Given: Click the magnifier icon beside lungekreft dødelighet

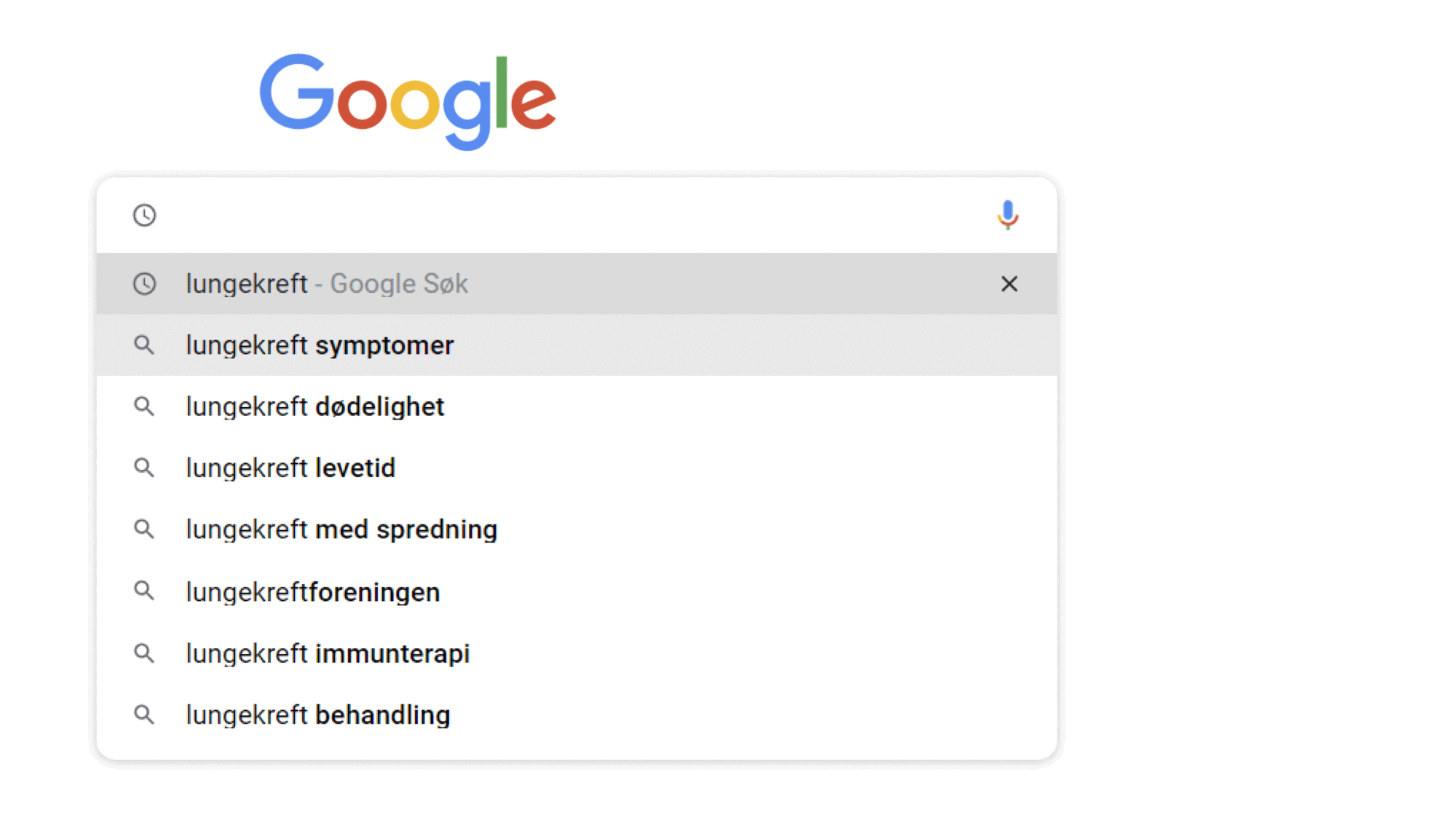Looking at the screenshot, I should pyautogui.click(x=144, y=406).
